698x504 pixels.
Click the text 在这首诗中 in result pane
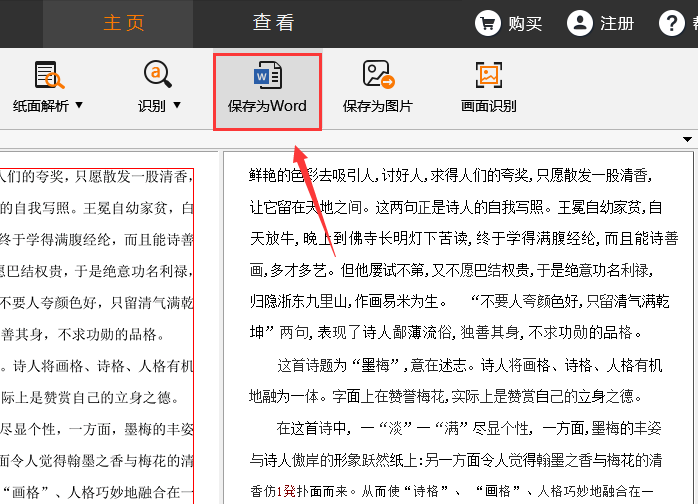coord(312,428)
